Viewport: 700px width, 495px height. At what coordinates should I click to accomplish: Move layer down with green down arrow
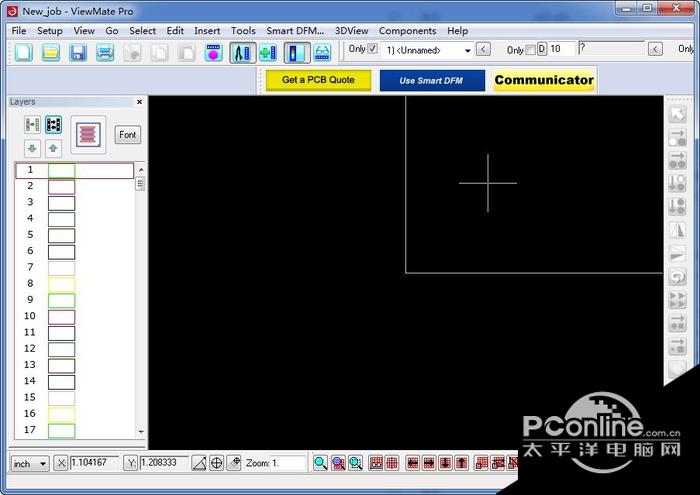point(32,148)
